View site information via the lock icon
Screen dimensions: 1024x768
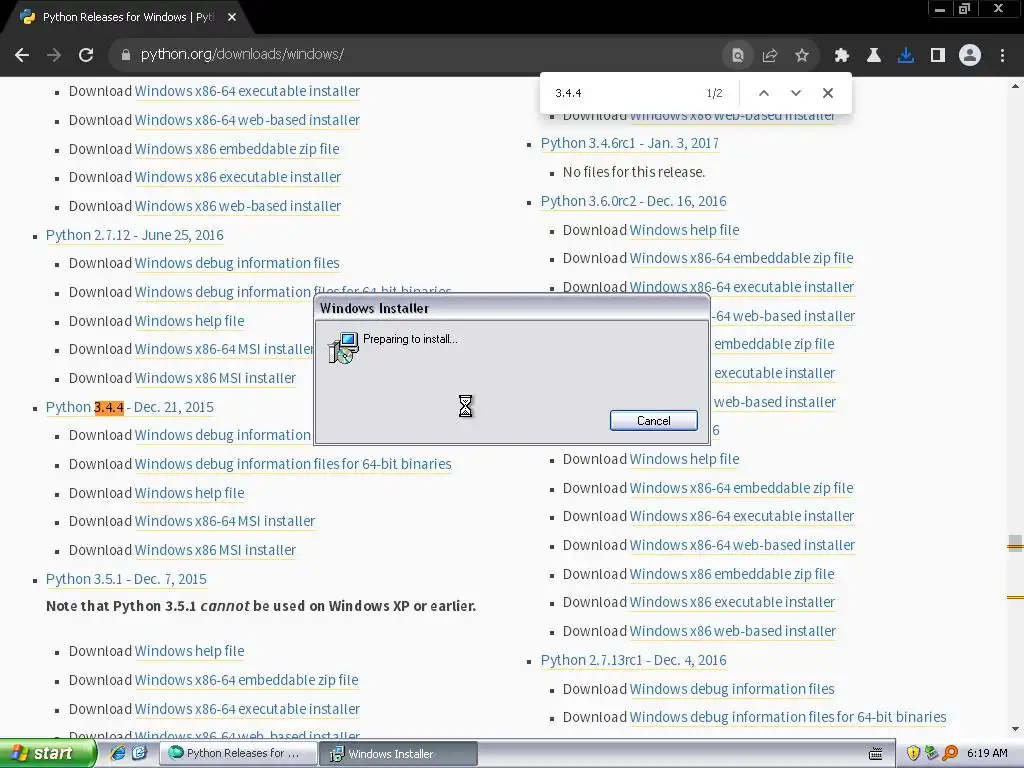pos(125,55)
